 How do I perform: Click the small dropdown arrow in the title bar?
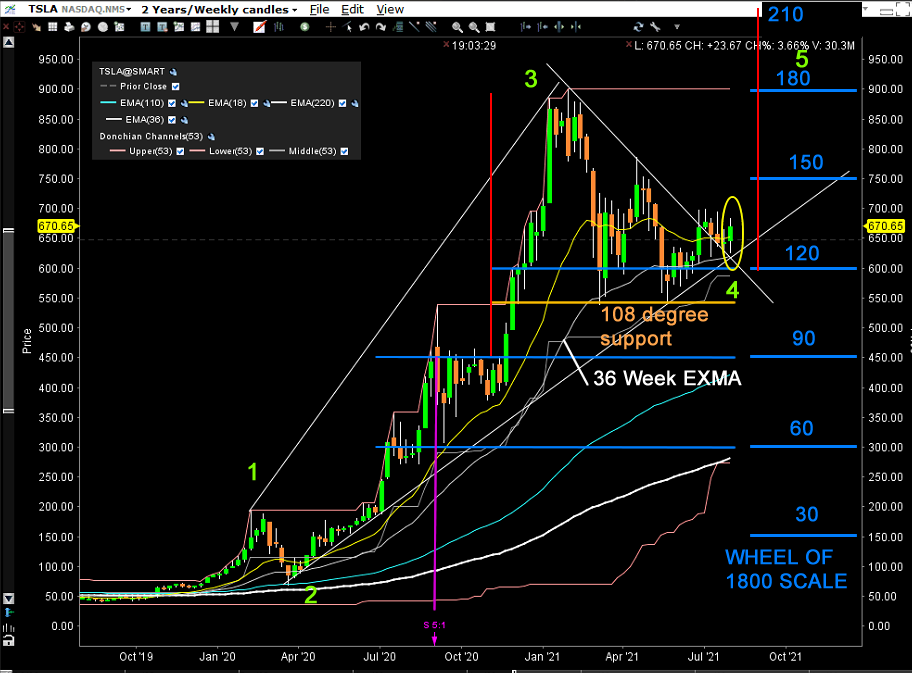865,9
